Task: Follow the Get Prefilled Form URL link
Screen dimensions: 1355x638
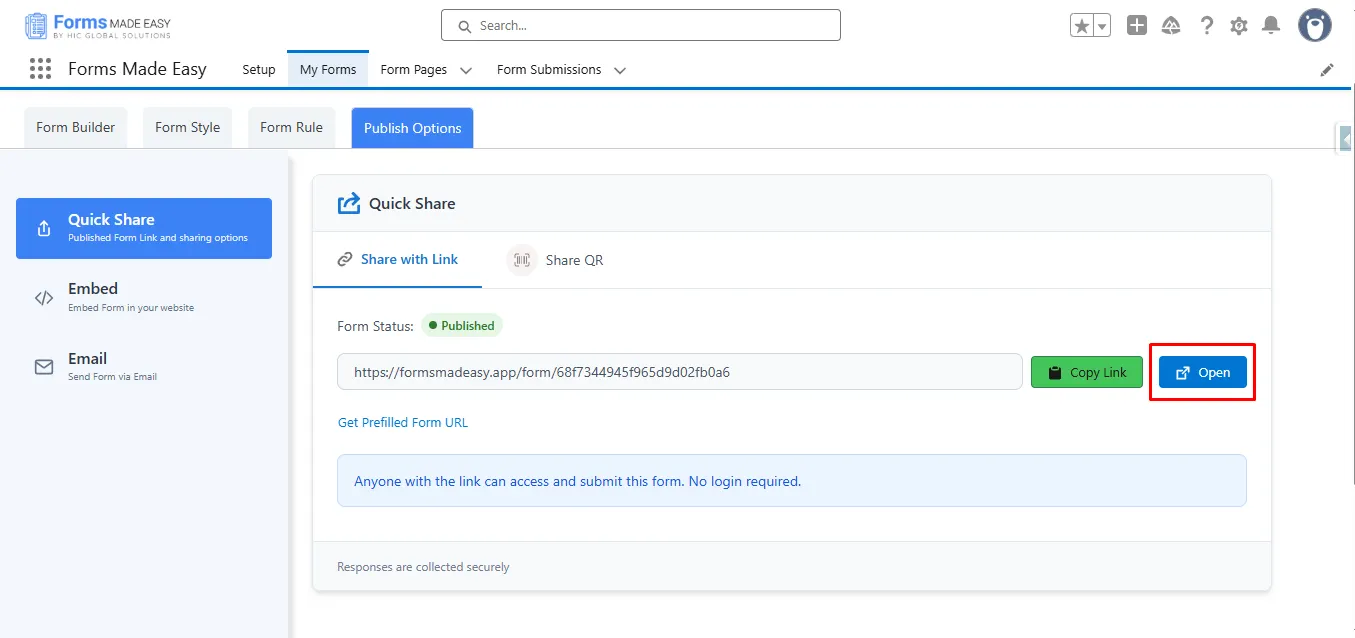Action: pos(403,422)
